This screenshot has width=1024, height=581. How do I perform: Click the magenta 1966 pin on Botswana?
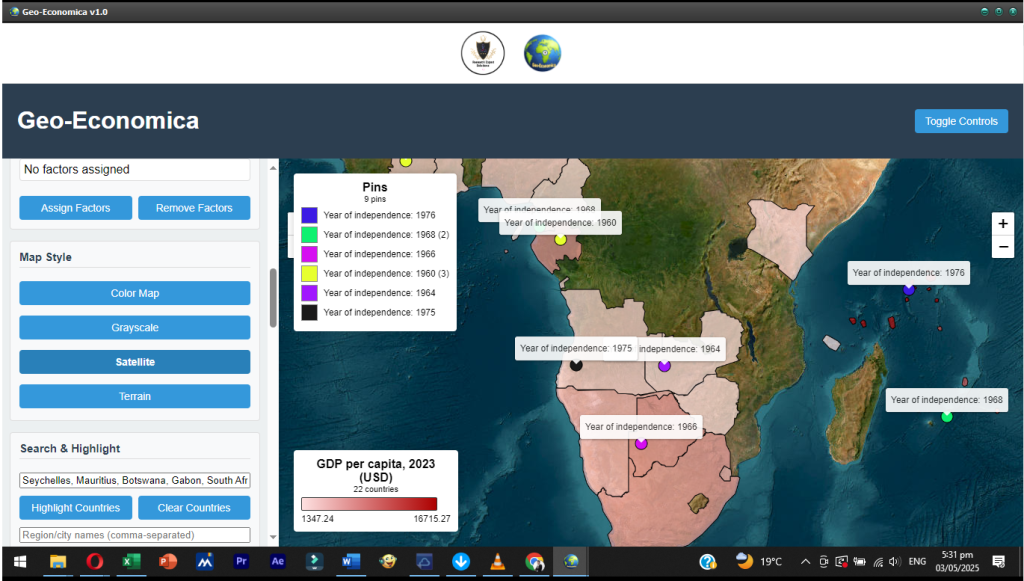click(x=641, y=443)
